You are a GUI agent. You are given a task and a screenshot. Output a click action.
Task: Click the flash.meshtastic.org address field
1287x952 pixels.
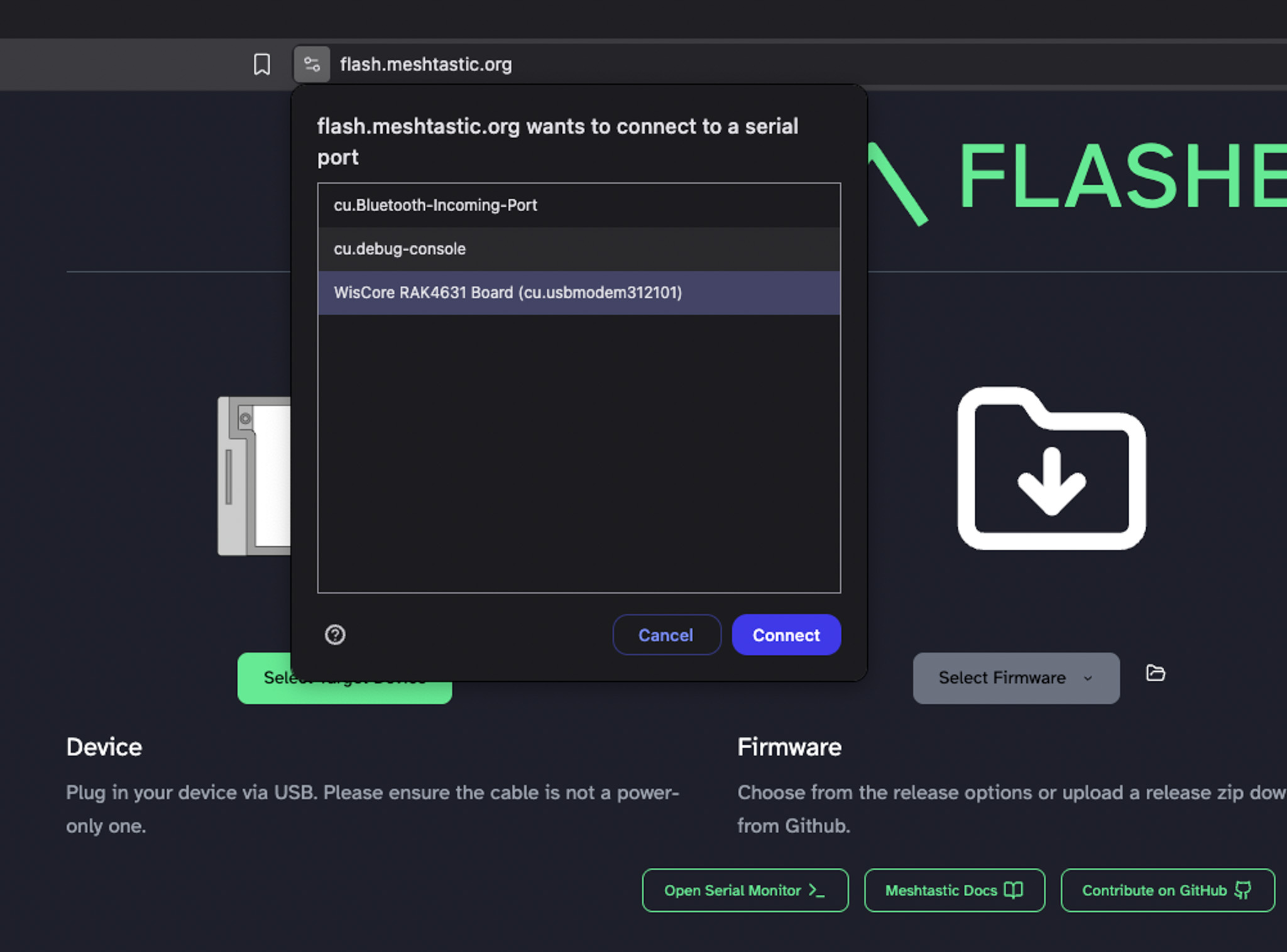point(426,64)
